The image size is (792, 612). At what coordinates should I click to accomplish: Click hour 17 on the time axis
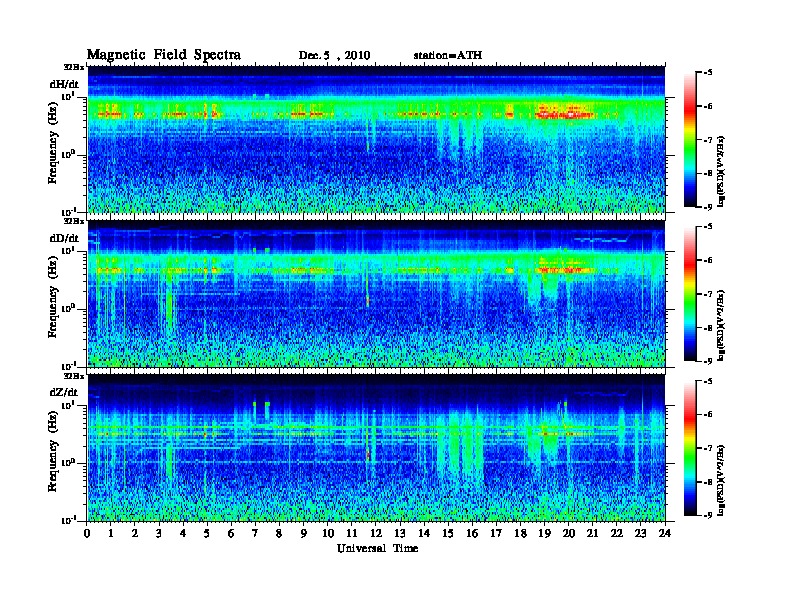496,533
